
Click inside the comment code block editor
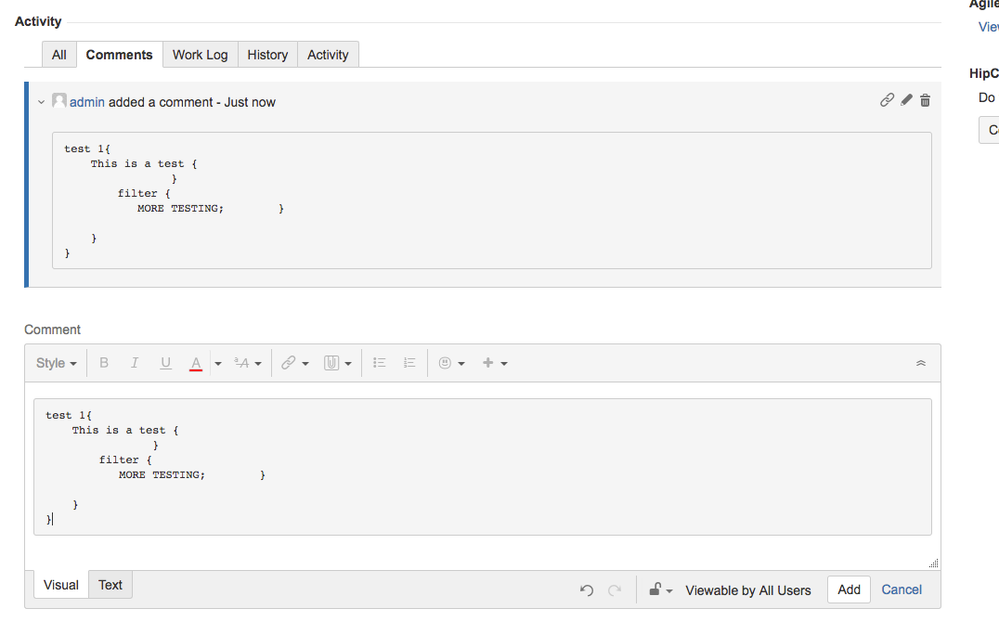482,467
